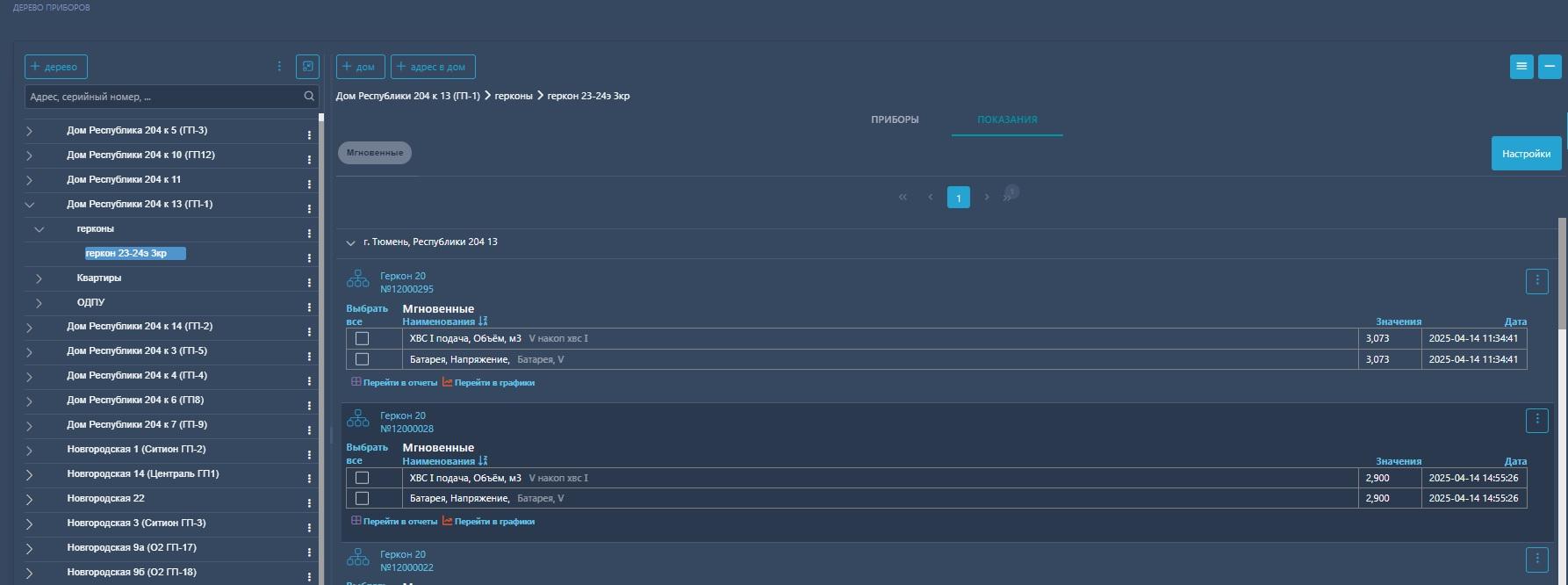
Task: Select the ПОКАЗАНИЯ tab
Action: tap(1007, 119)
